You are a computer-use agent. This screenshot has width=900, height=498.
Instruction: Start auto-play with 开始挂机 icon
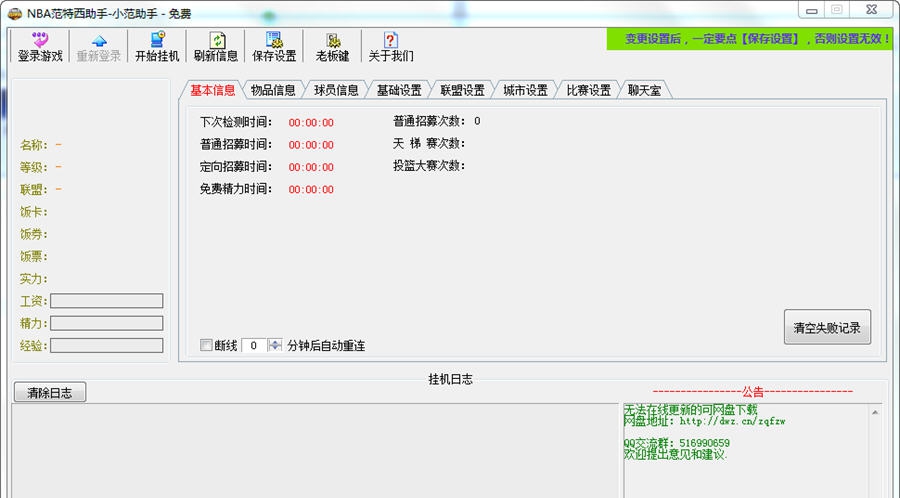click(157, 47)
